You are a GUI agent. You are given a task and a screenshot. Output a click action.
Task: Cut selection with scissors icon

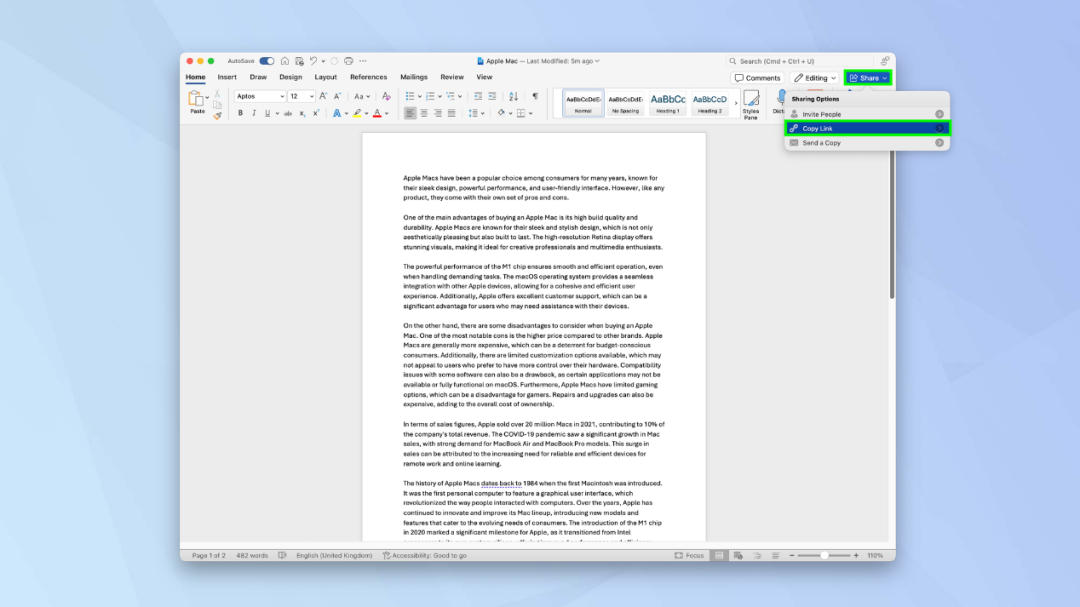(x=217, y=94)
